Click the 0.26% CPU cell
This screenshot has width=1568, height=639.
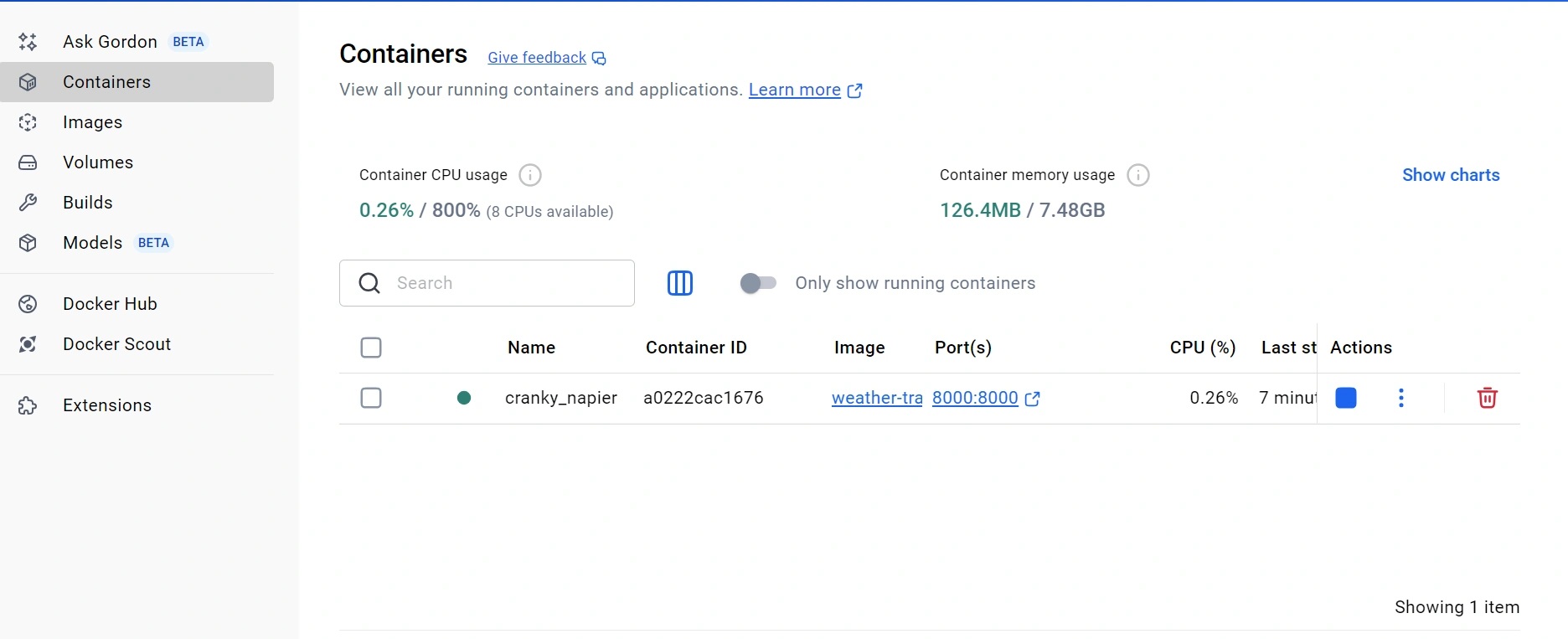(x=1214, y=398)
